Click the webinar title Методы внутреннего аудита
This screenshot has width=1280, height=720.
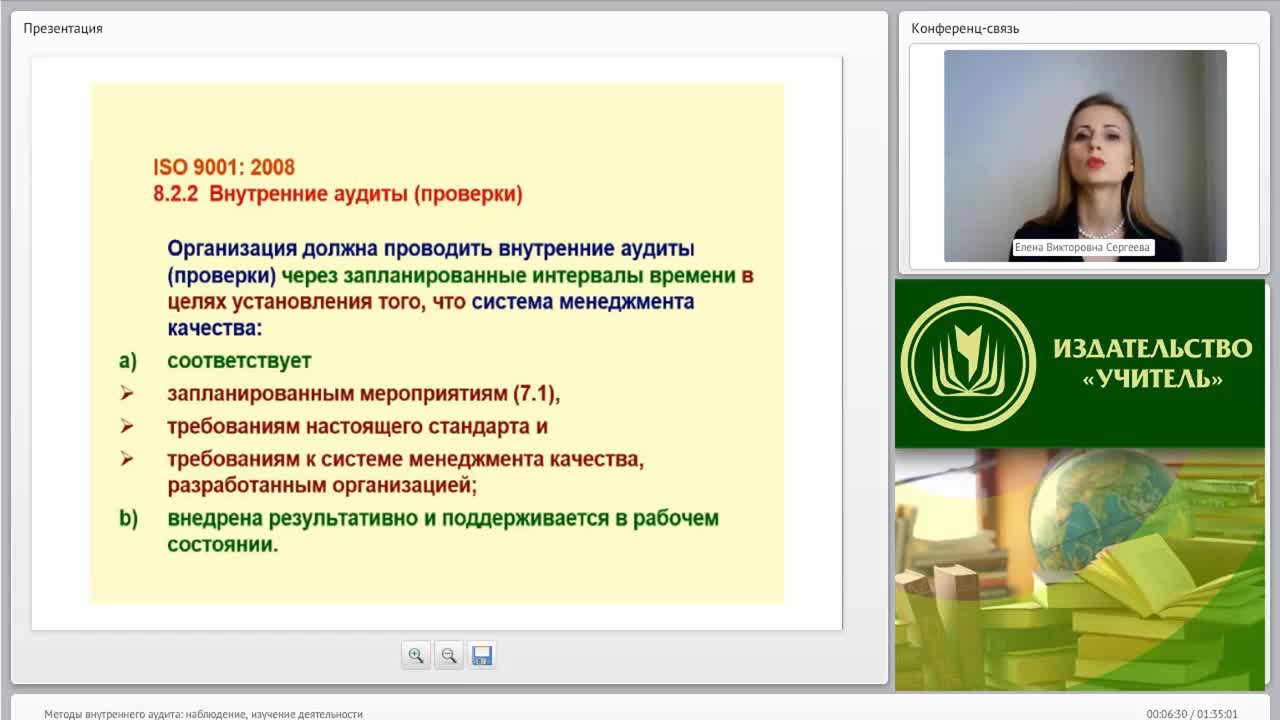click(203, 714)
